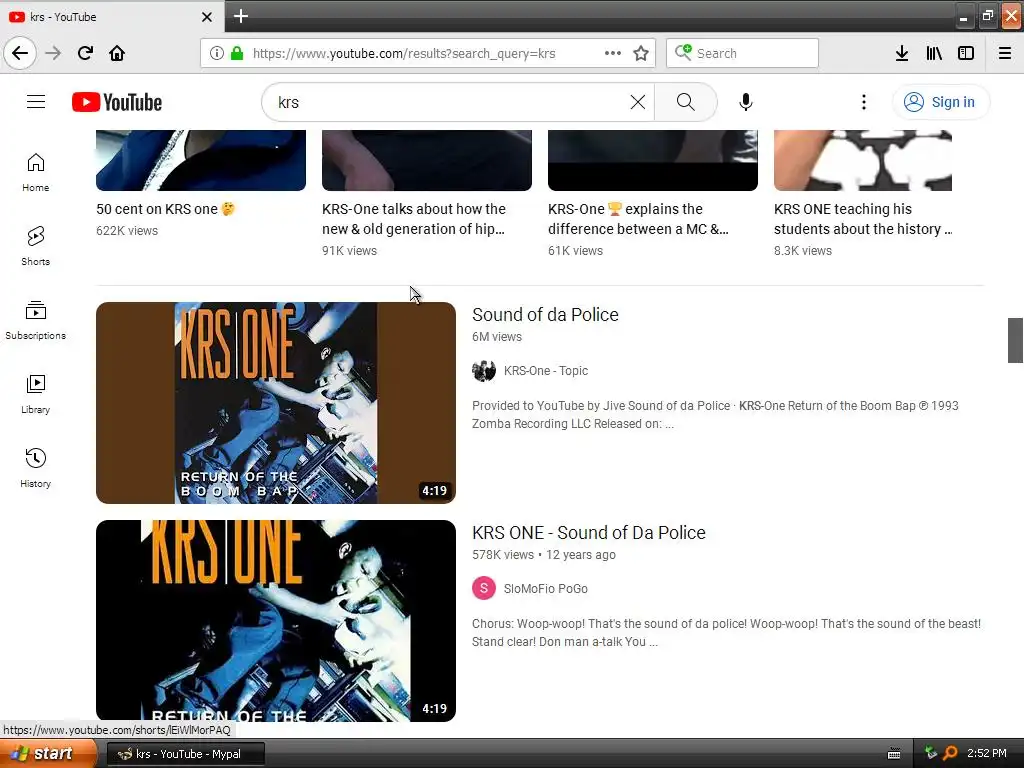
Task: Open the KRS-One - Topic channel
Action: (546, 370)
